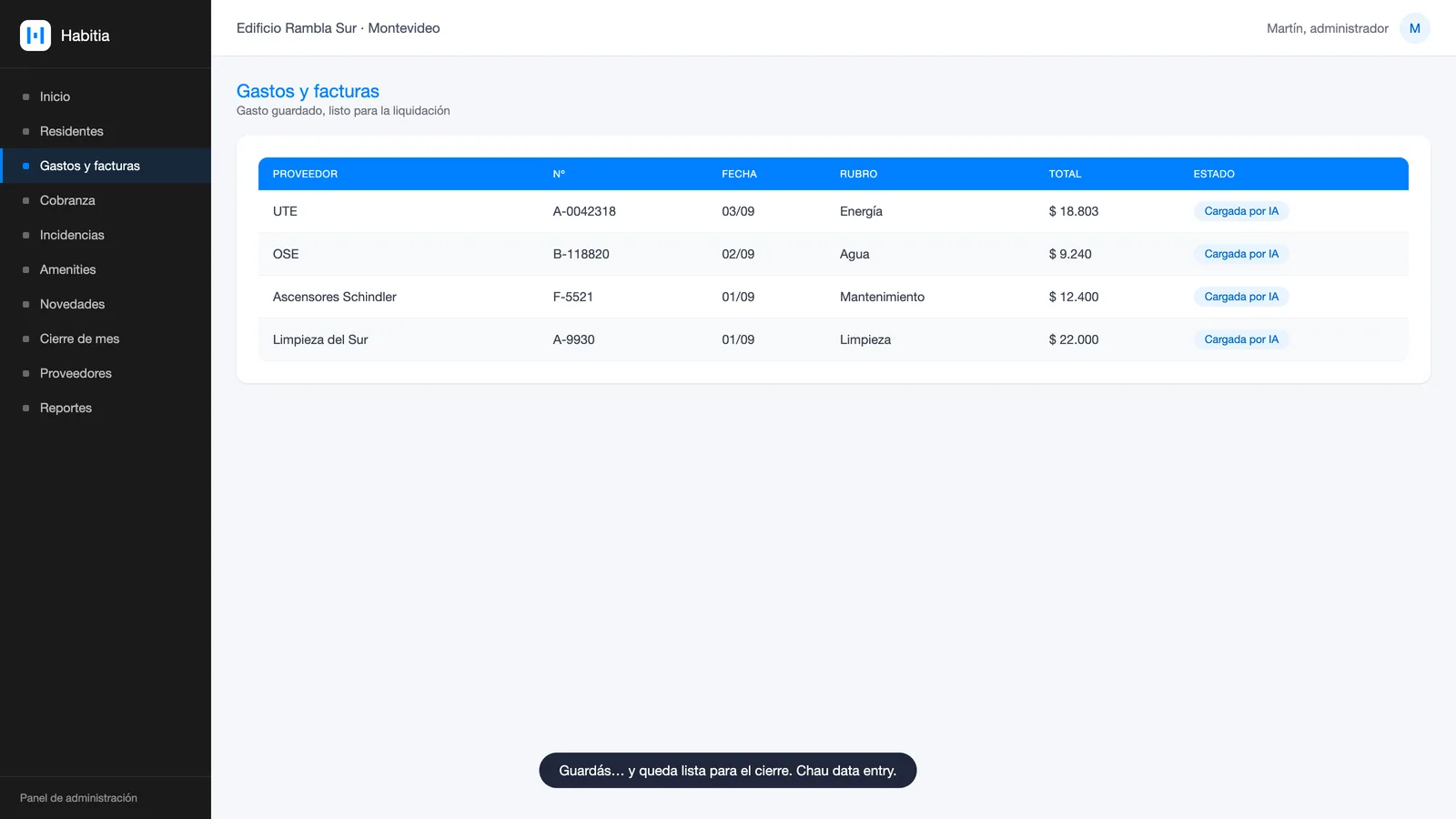Screen dimensions: 1456x819
Task: Go to Inicio in sidebar
Action: tap(106, 96)
